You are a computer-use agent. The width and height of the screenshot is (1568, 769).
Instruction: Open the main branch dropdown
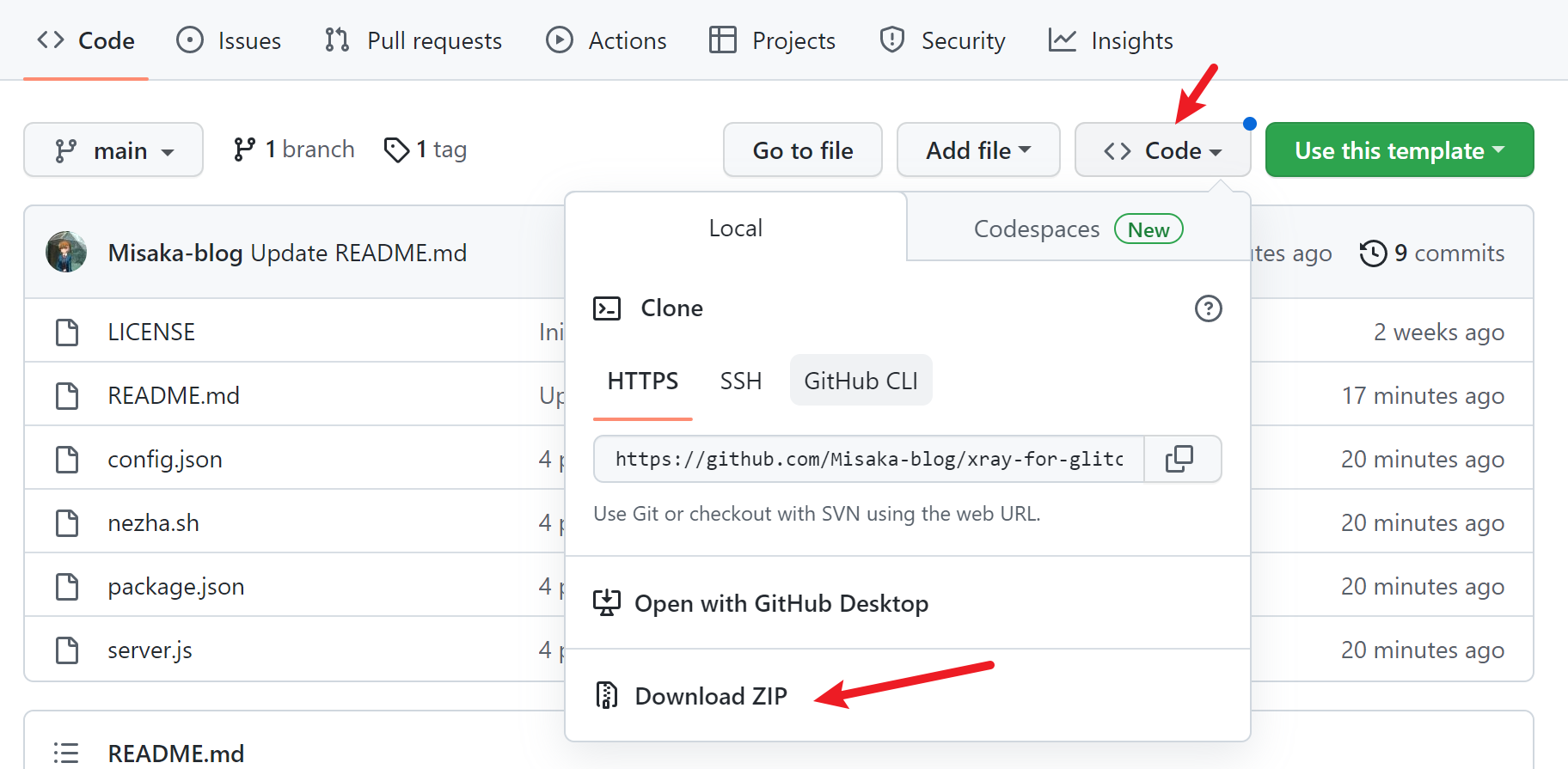click(x=113, y=150)
